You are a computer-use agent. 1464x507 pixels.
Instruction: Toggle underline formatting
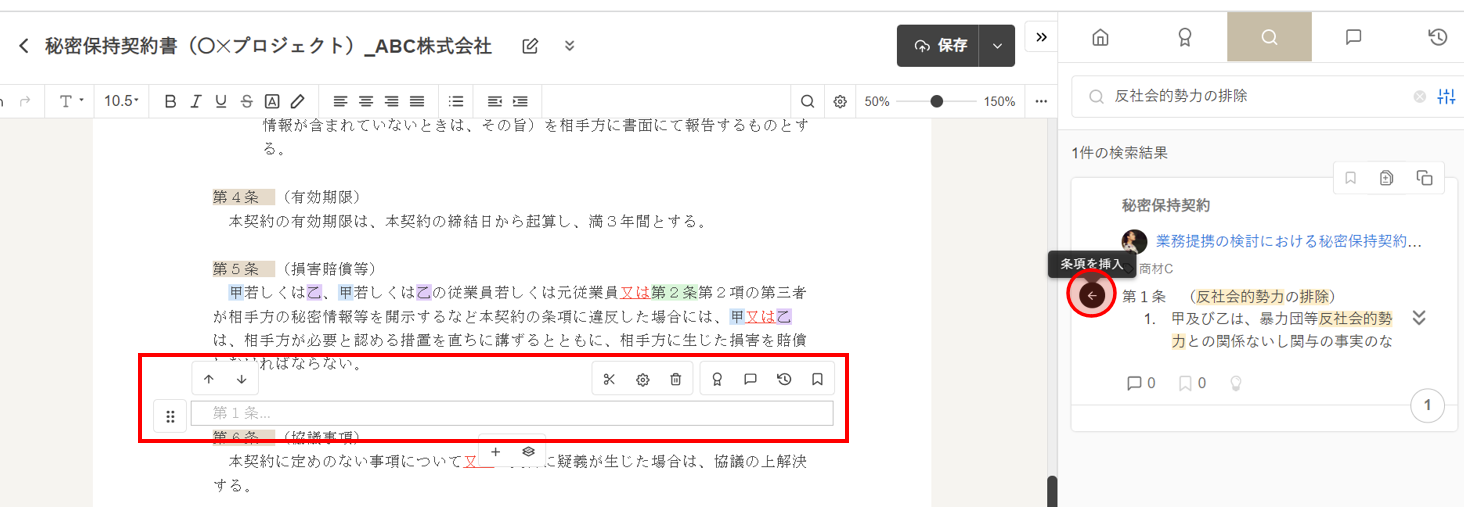click(x=221, y=101)
